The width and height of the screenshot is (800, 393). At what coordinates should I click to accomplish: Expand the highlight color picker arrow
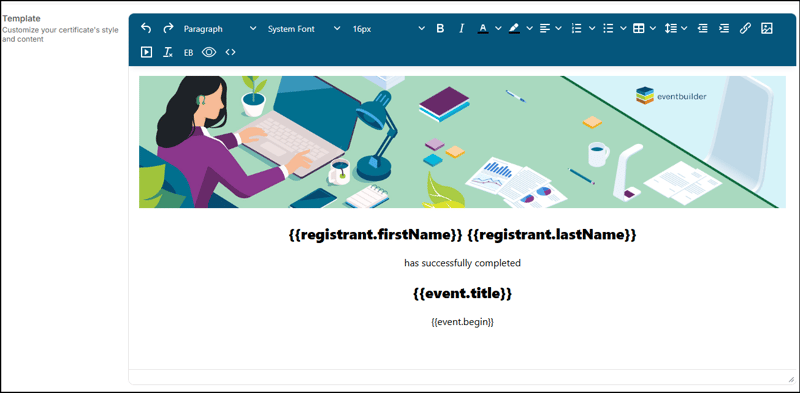click(529, 29)
